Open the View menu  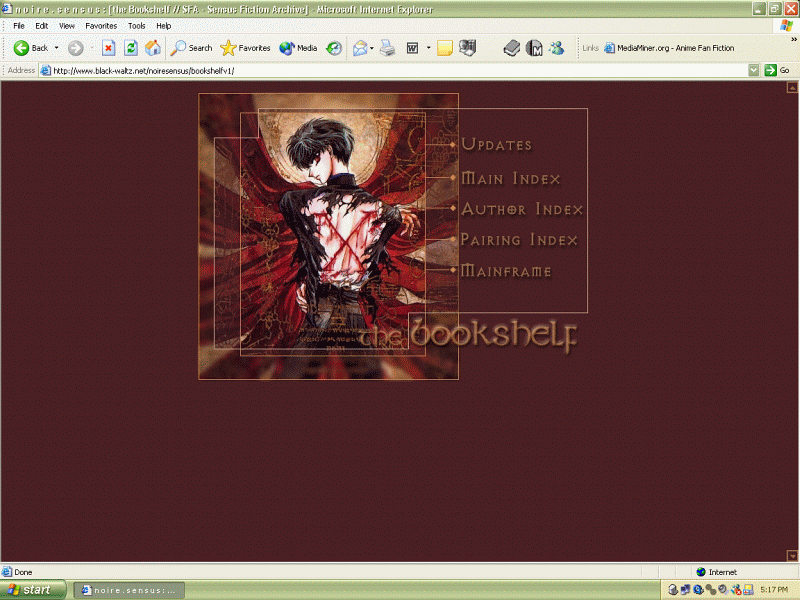[67, 25]
